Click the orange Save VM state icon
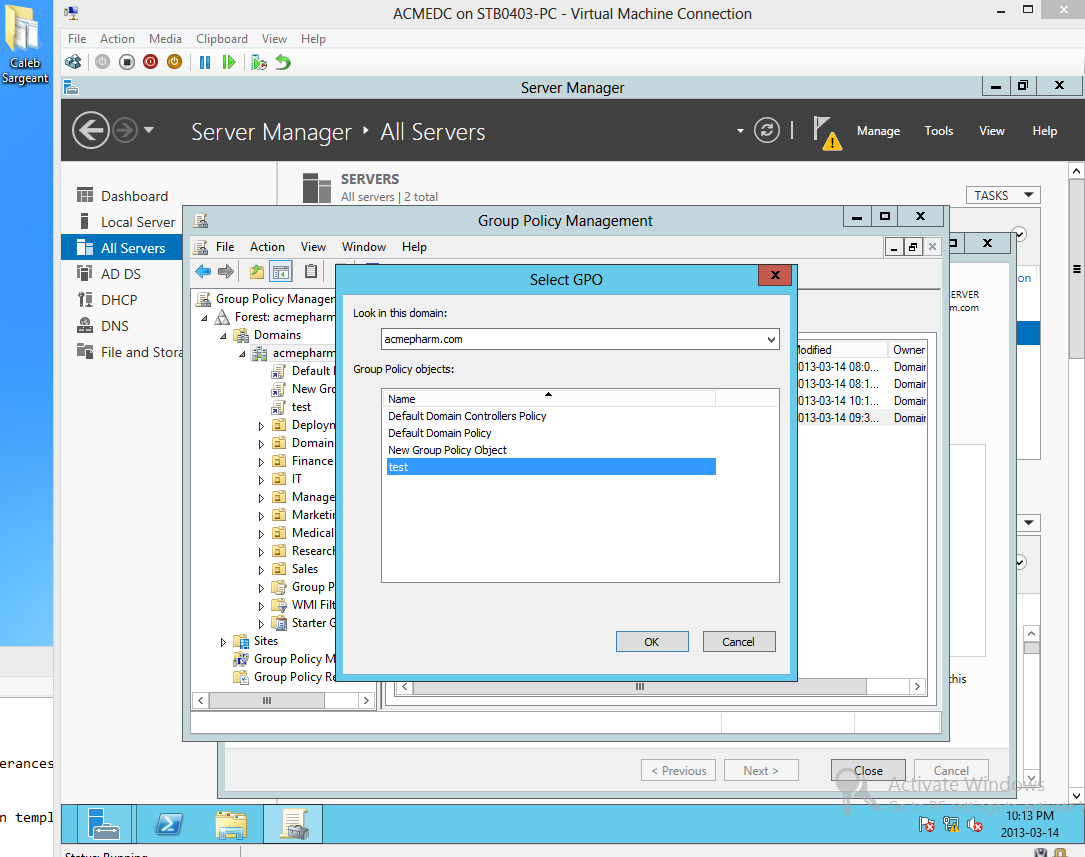Viewport: 1085px width, 857px height. click(174, 62)
